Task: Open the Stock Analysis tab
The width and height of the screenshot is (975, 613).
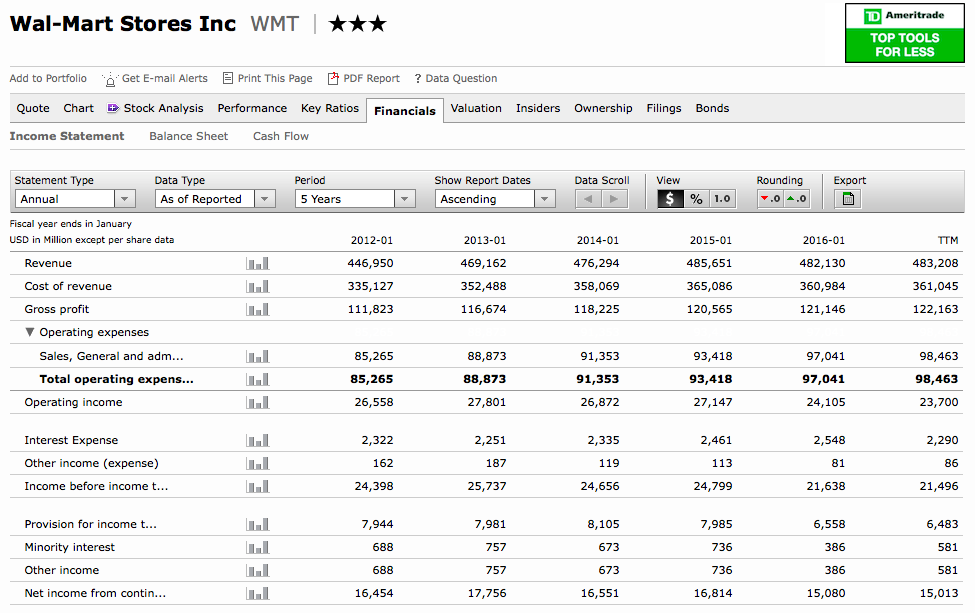Action: [164, 108]
